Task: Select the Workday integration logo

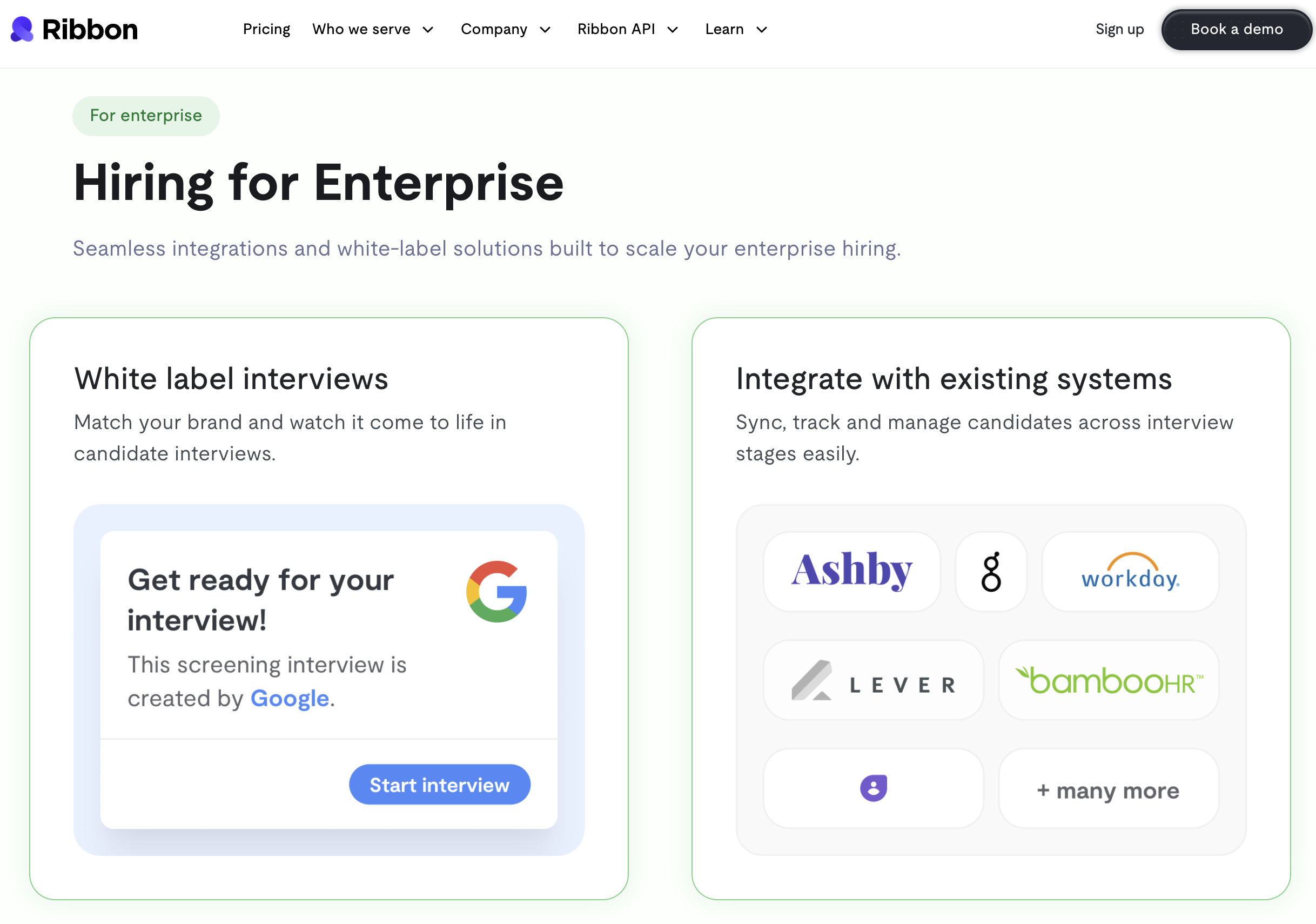Action: (x=1130, y=572)
